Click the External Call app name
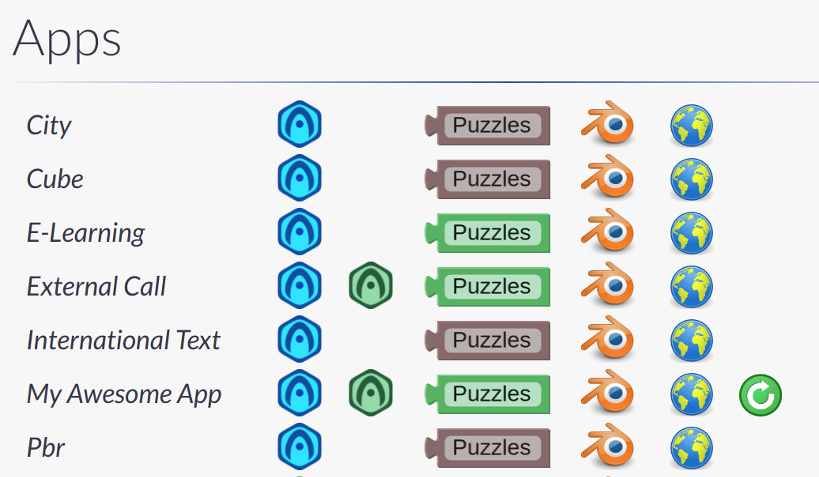 (96, 286)
